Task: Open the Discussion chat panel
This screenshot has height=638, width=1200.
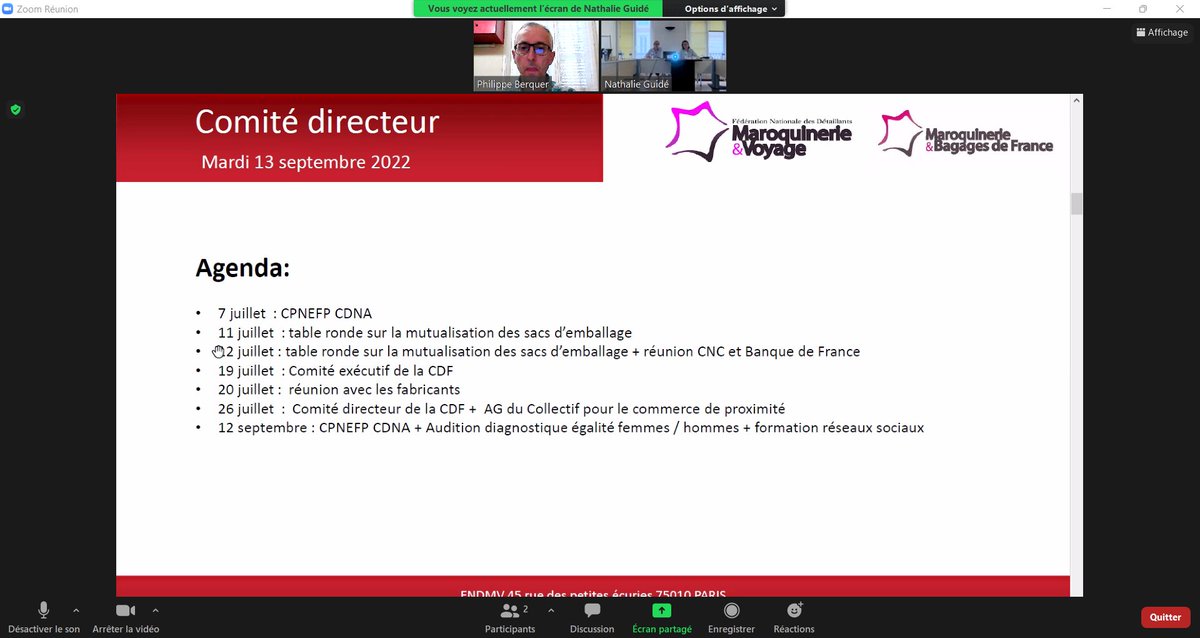Action: pyautogui.click(x=592, y=617)
